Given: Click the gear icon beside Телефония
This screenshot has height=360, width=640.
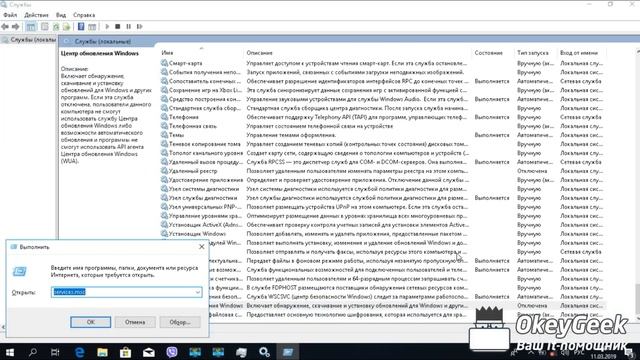Looking at the screenshot, I should coord(164,117).
